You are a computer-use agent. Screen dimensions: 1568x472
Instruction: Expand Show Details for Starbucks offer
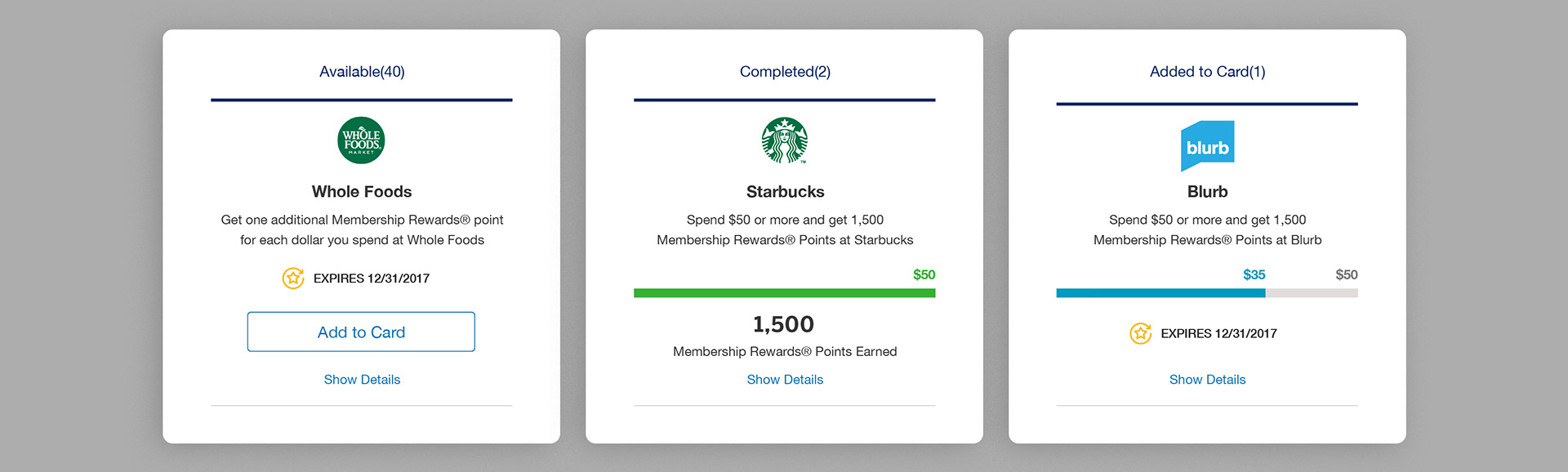[785, 380]
